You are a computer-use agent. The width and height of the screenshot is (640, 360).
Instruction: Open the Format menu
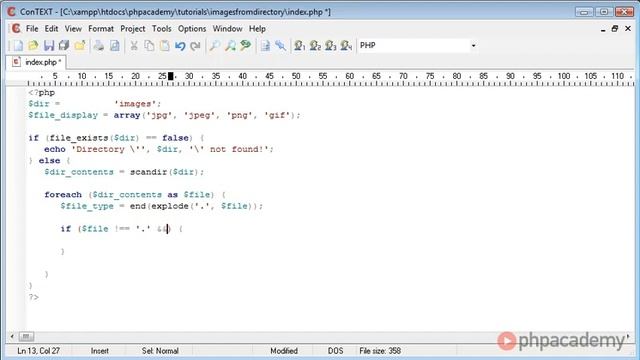(x=101, y=29)
